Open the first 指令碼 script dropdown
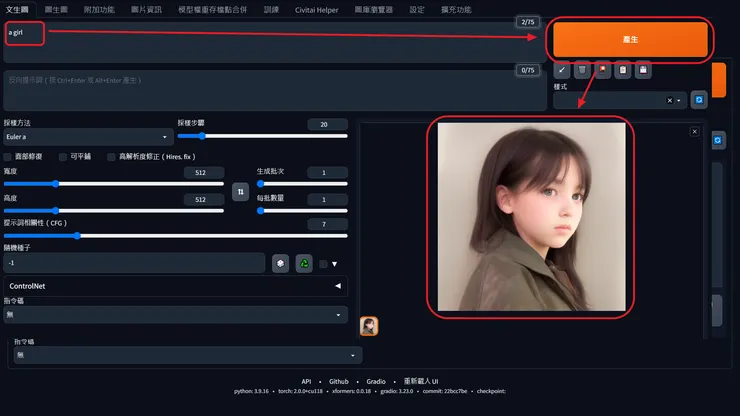This screenshot has width=740, height=416. tap(176, 315)
